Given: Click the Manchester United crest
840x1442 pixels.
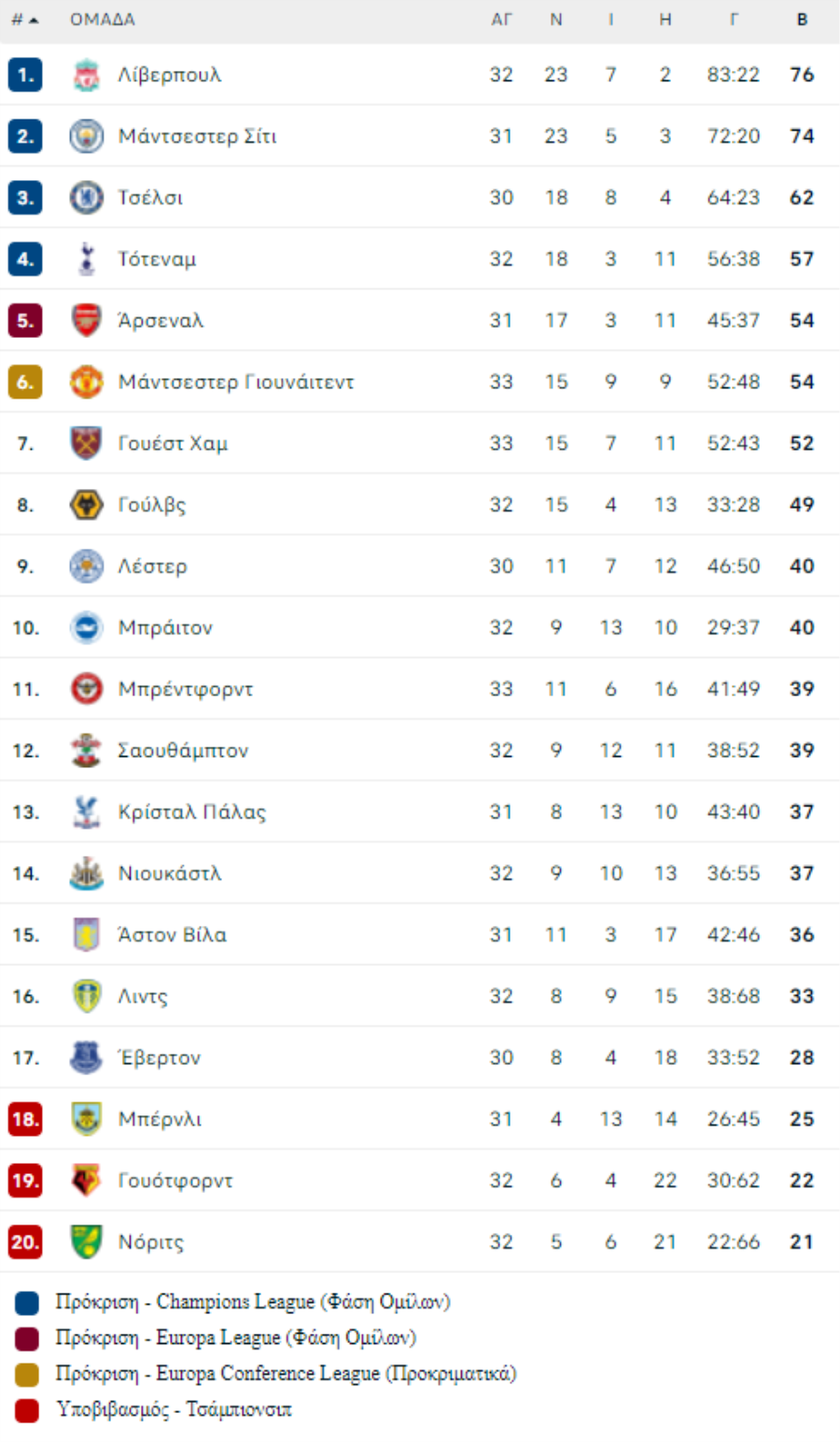Looking at the screenshot, I should click(87, 382).
